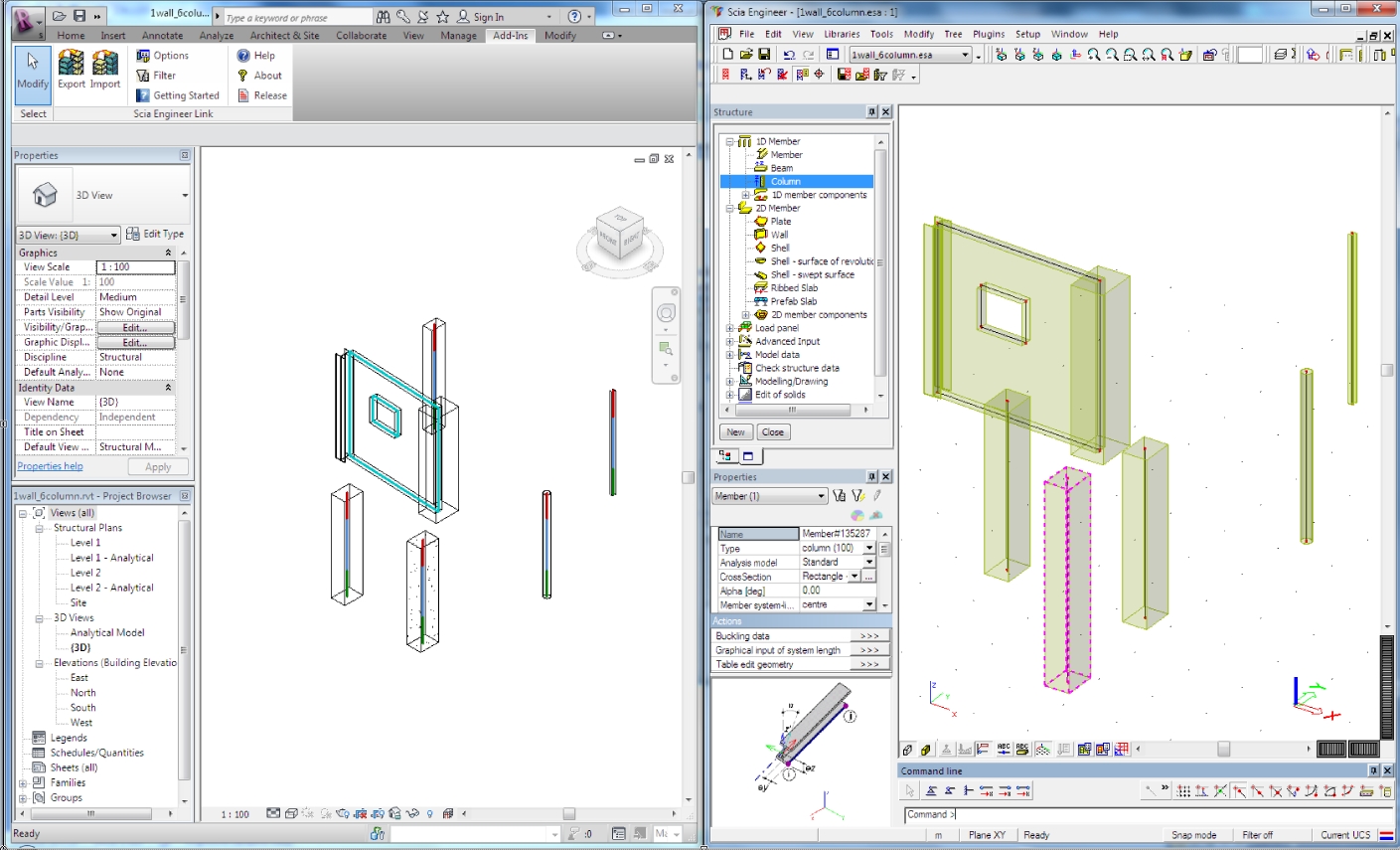The width and height of the screenshot is (1400, 850).
Task: Click the Scia viewport horizontal scrollbar thumb
Action: click(x=1224, y=750)
